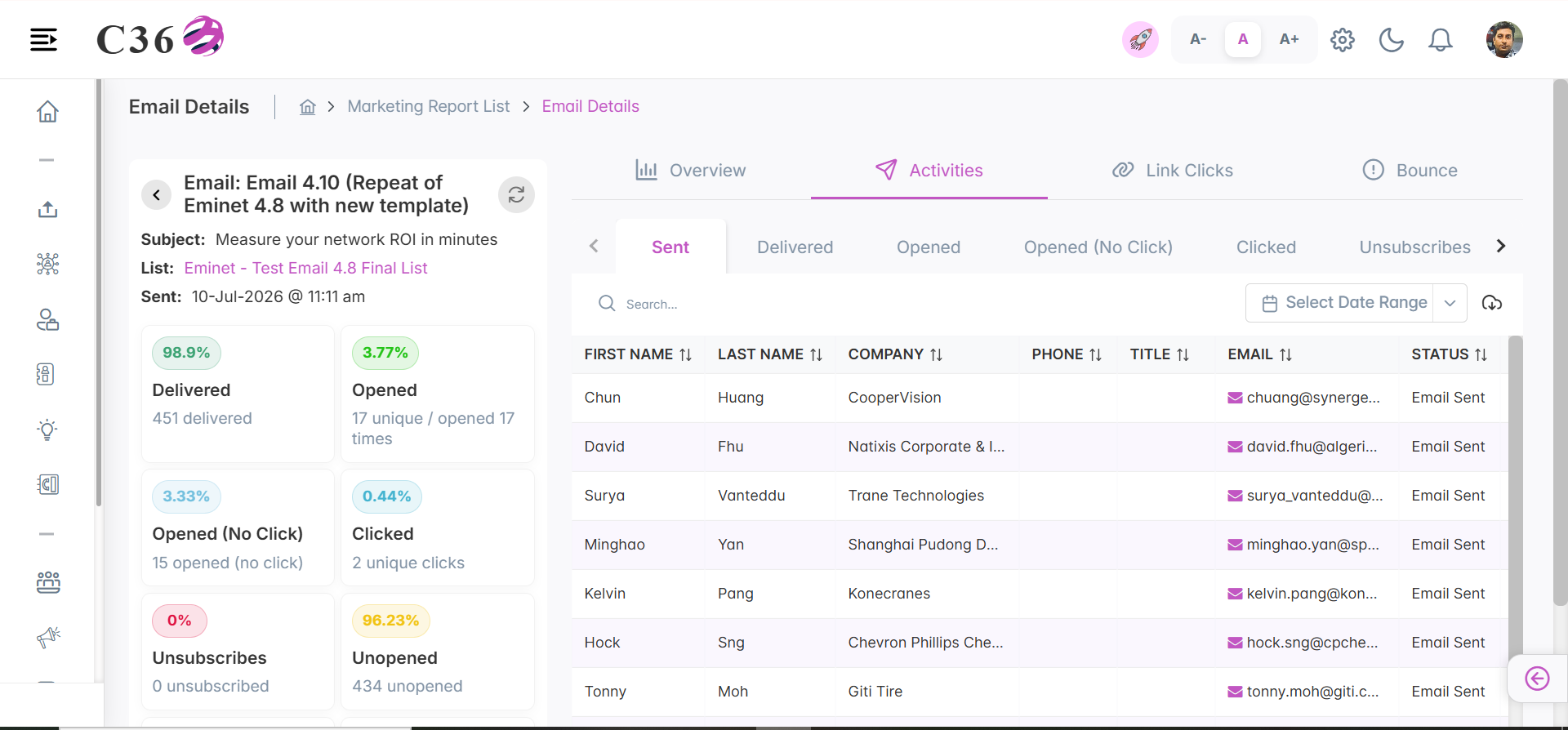The height and width of the screenshot is (730, 1568).
Task: Refresh the email details card
Action: pyautogui.click(x=516, y=194)
